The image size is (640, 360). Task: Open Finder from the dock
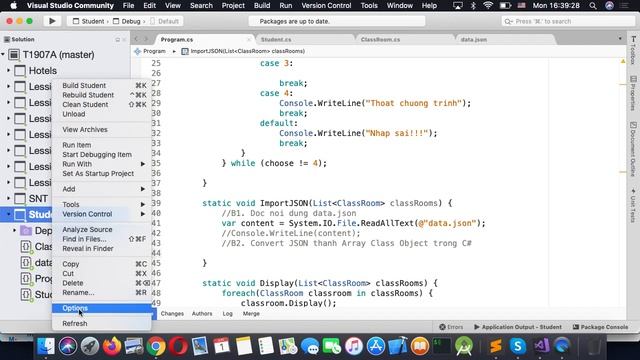pos(46,346)
